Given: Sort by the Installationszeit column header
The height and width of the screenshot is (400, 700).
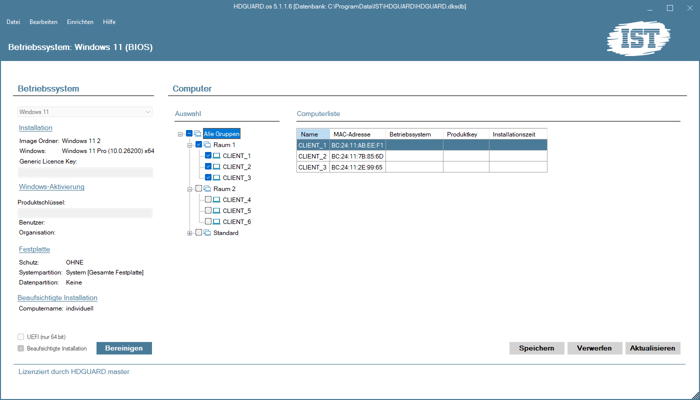Looking at the screenshot, I should (x=518, y=134).
